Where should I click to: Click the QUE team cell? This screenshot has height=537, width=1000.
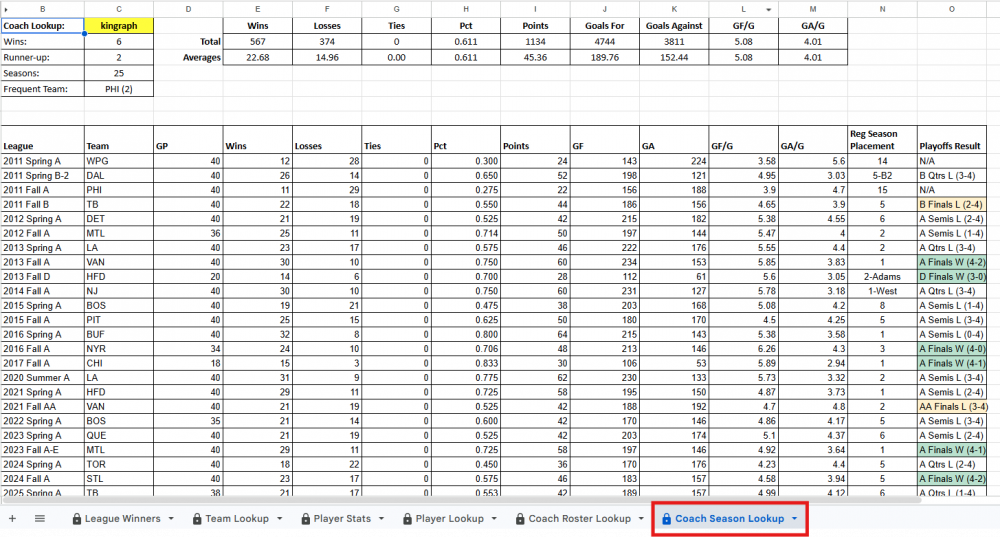pos(119,435)
